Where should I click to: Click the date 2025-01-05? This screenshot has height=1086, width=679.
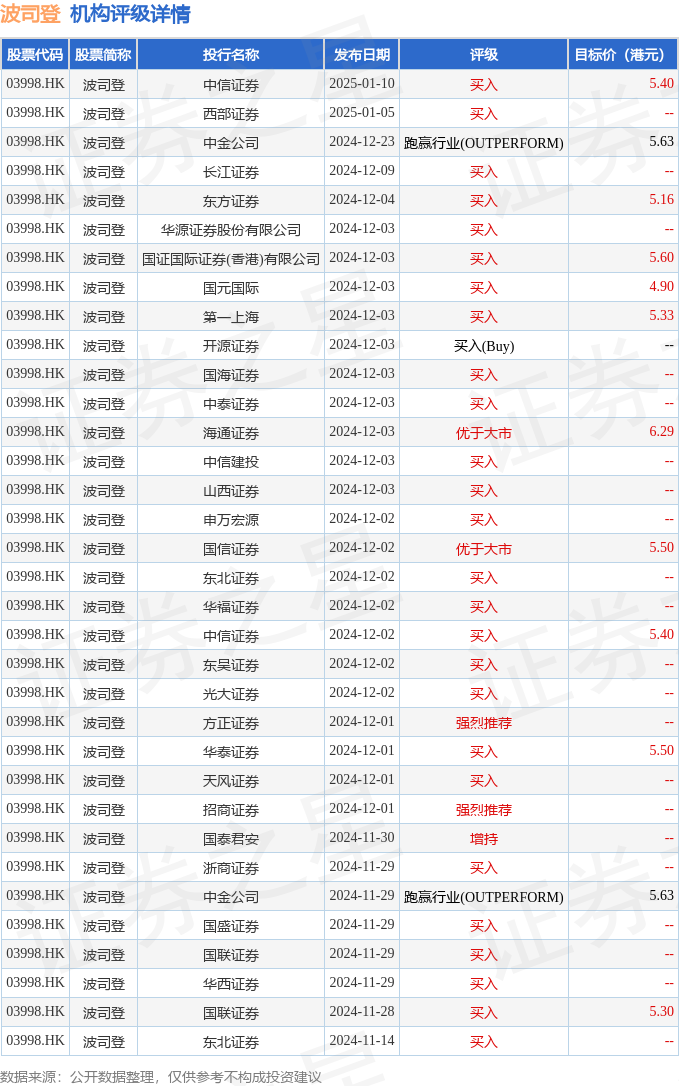pyautogui.click(x=362, y=113)
